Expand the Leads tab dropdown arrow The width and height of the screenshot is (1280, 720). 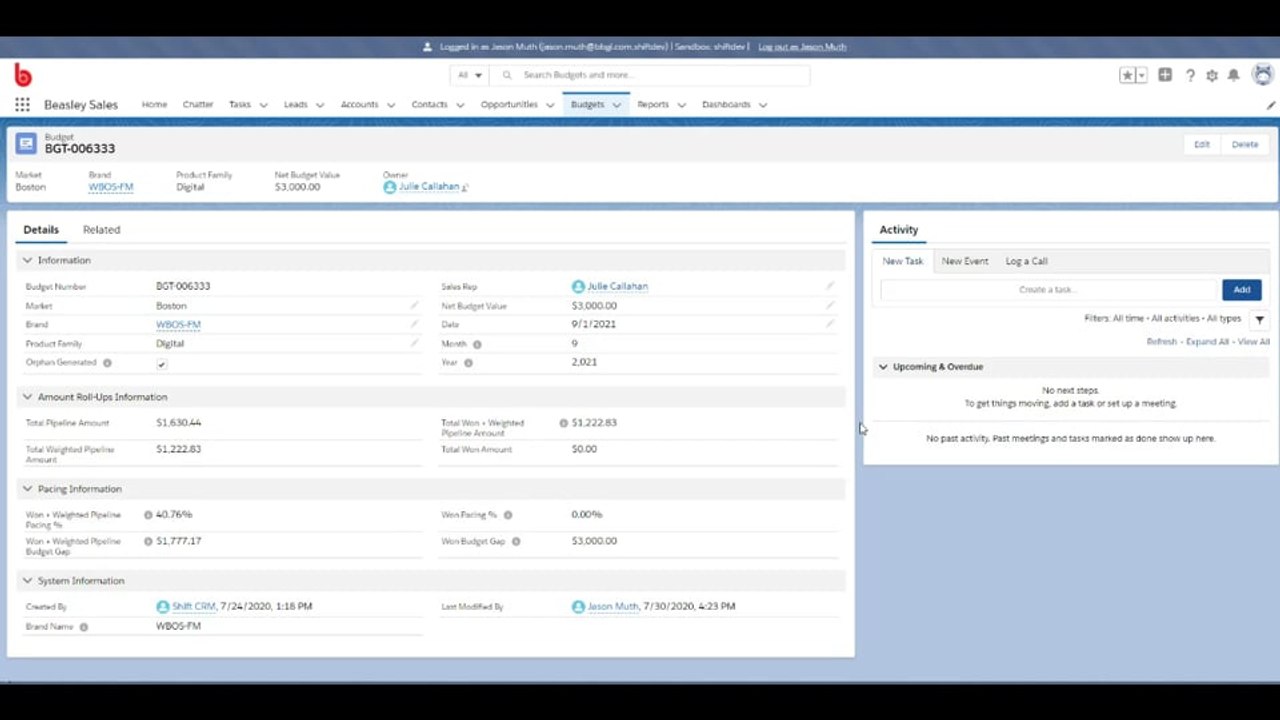(320, 105)
